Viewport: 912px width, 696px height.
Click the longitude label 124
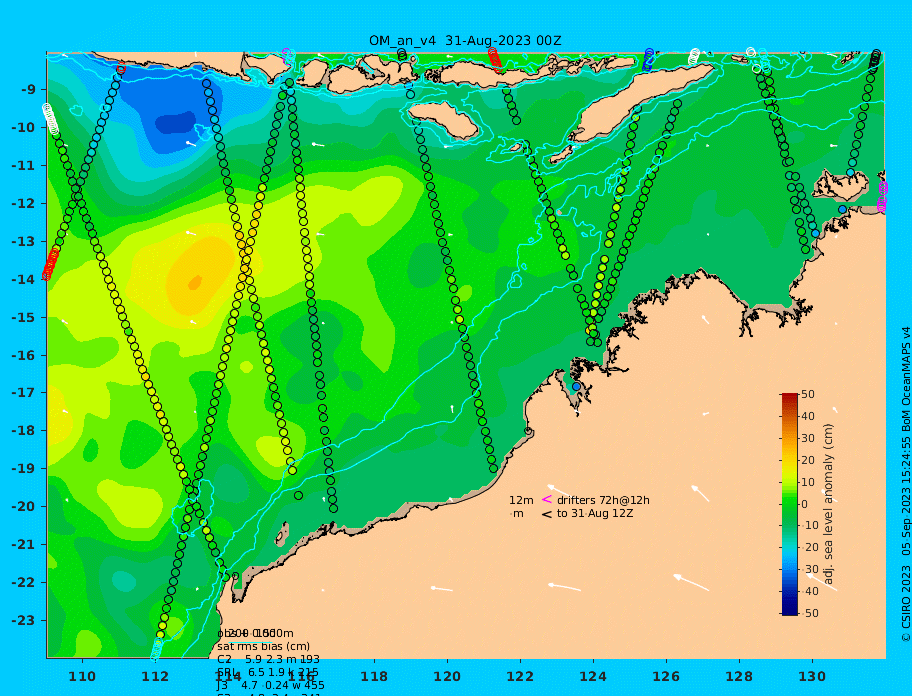[x=593, y=676]
